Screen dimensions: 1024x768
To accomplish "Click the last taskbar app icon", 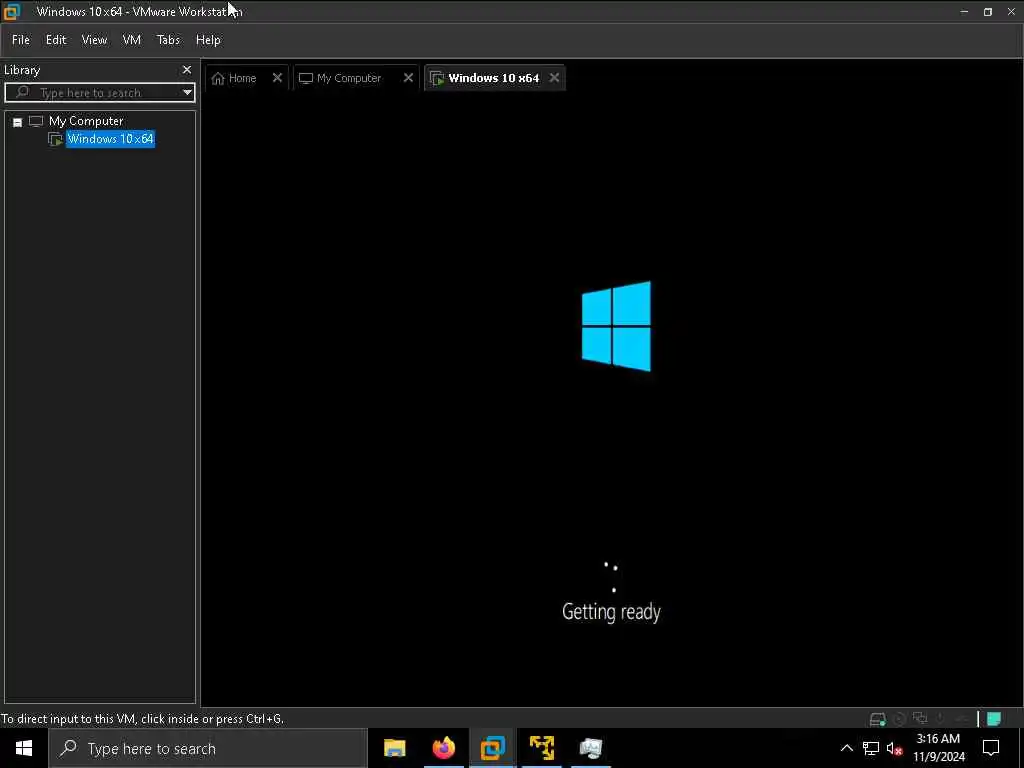I will click(591, 748).
